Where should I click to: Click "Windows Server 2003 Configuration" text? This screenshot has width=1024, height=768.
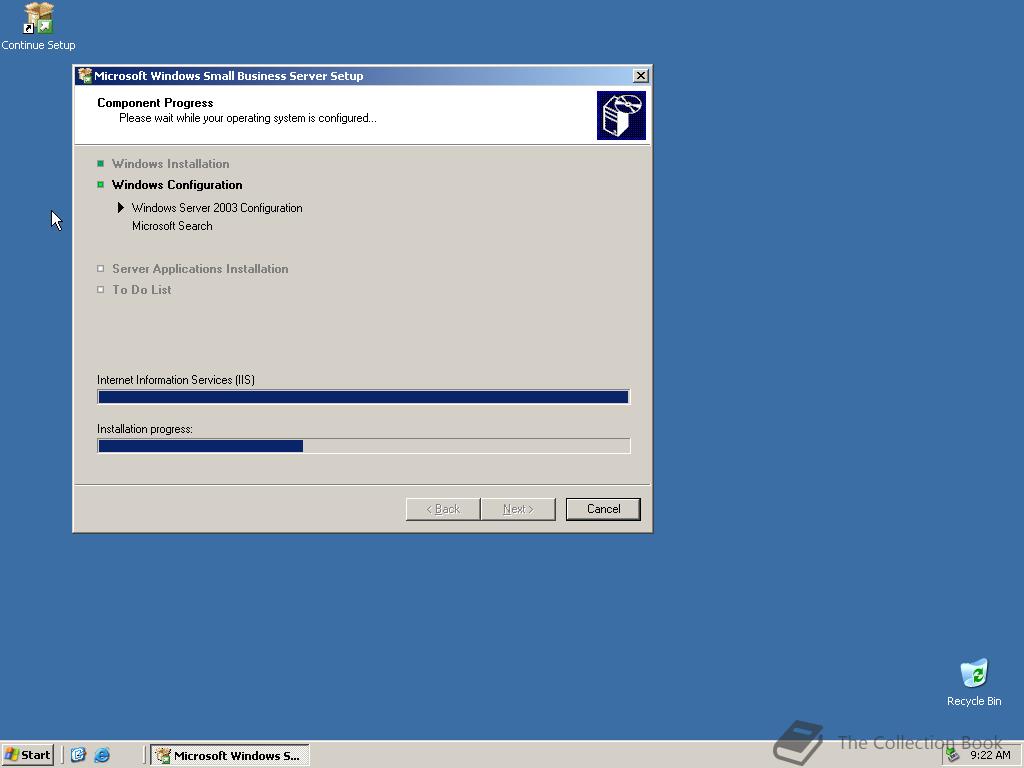pyautogui.click(x=217, y=208)
